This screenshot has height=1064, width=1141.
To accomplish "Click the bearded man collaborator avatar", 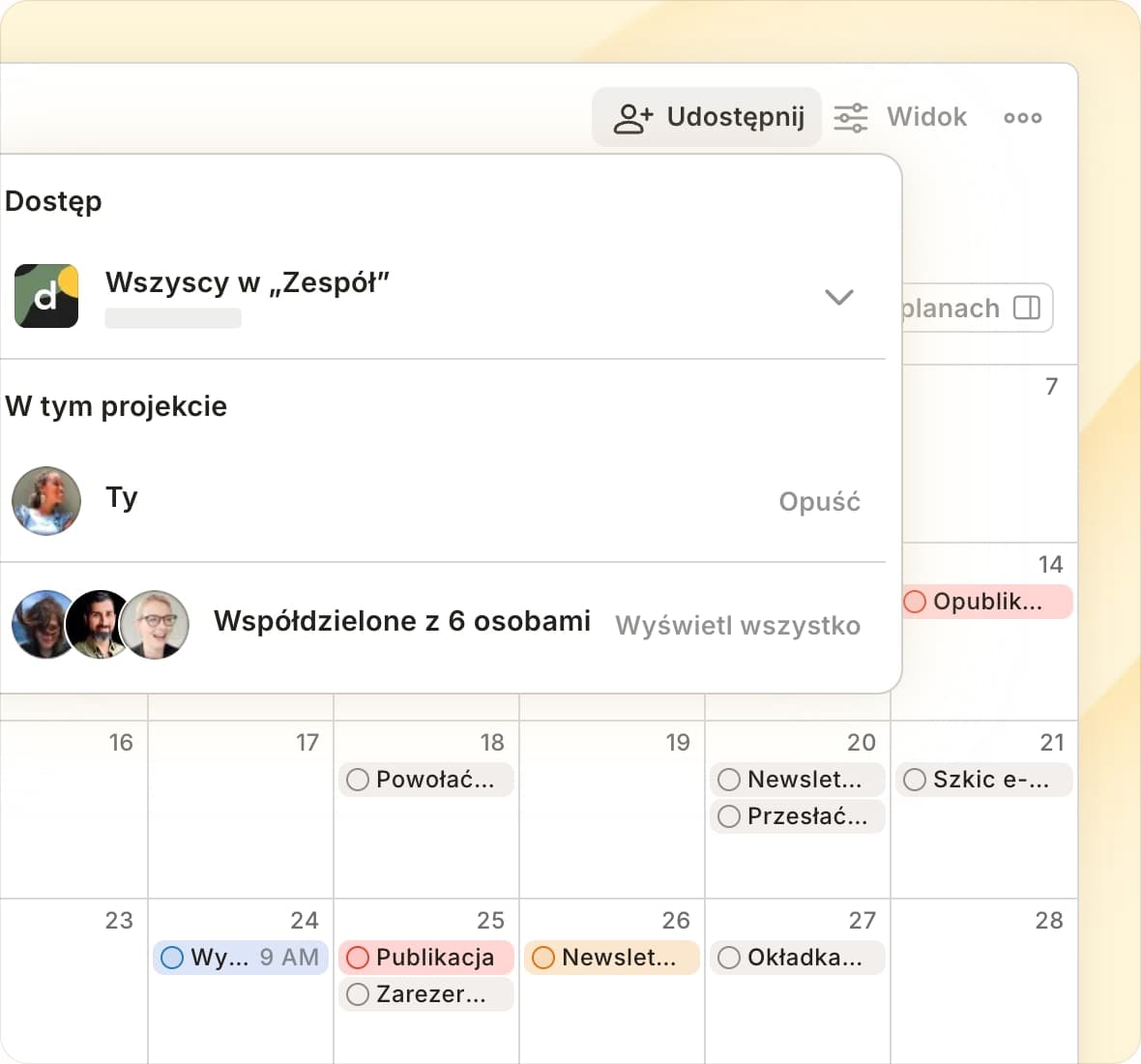I will [x=99, y=625].
